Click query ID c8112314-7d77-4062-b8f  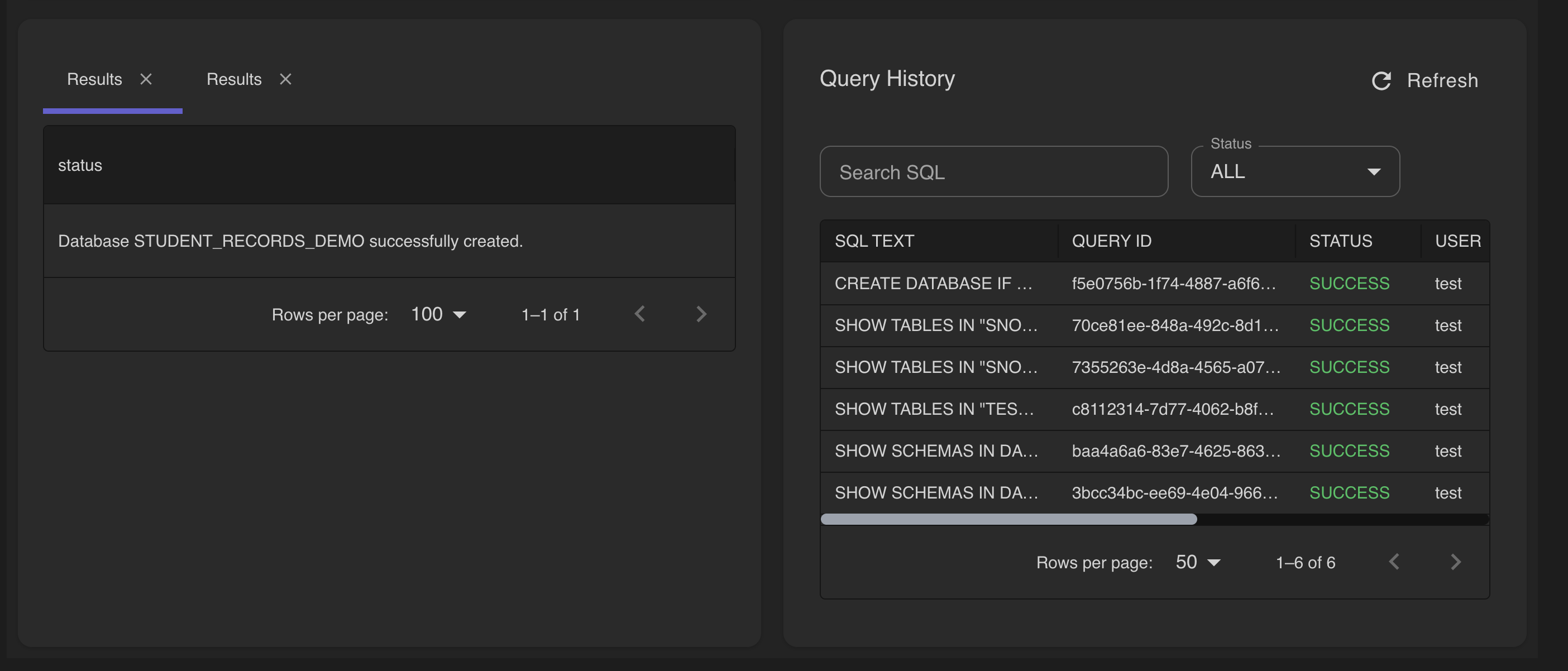[x=1173, y=409]
